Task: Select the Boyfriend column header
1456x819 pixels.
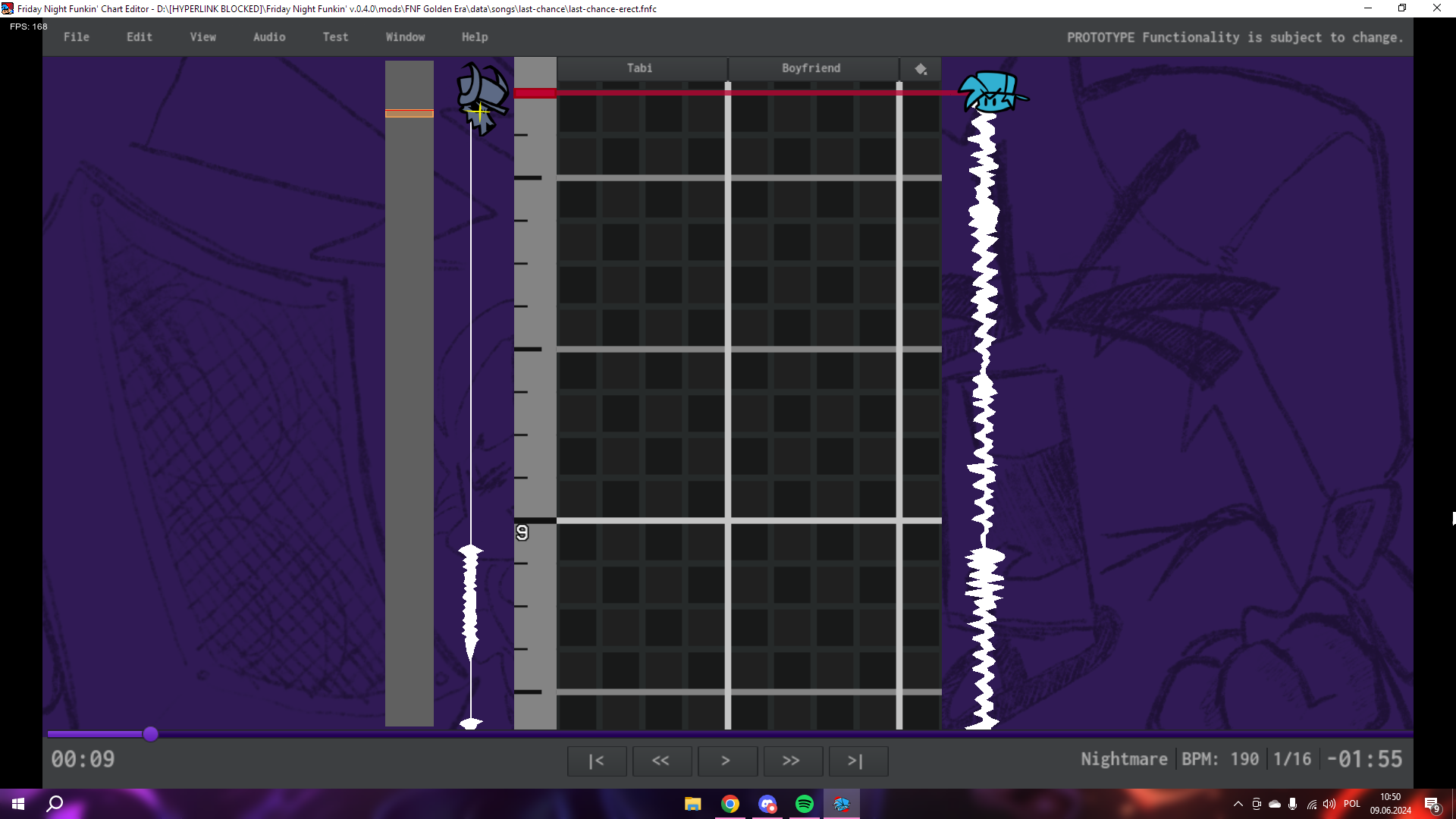Action: 812,68
